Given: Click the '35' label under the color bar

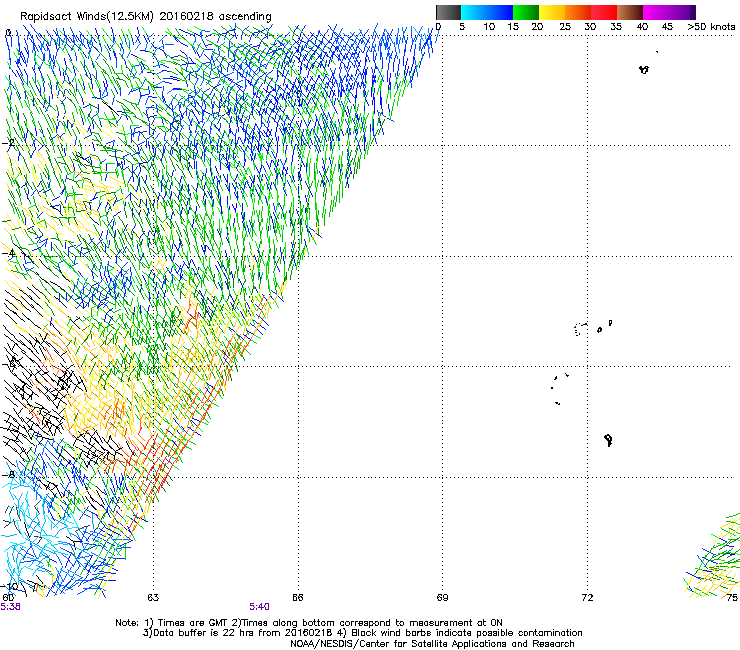Looking at the screenshot, I should (x=616, y=27).
